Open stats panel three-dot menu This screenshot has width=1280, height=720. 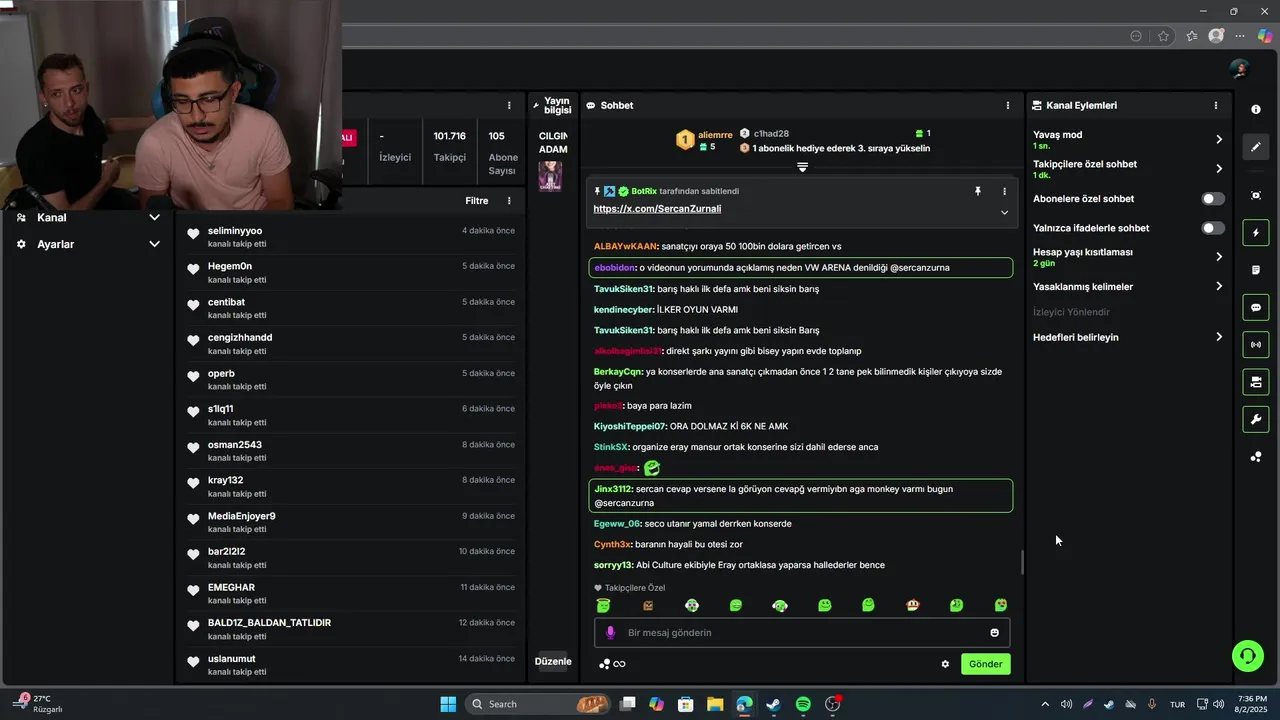pyautogui.click(x=509, y=105)
